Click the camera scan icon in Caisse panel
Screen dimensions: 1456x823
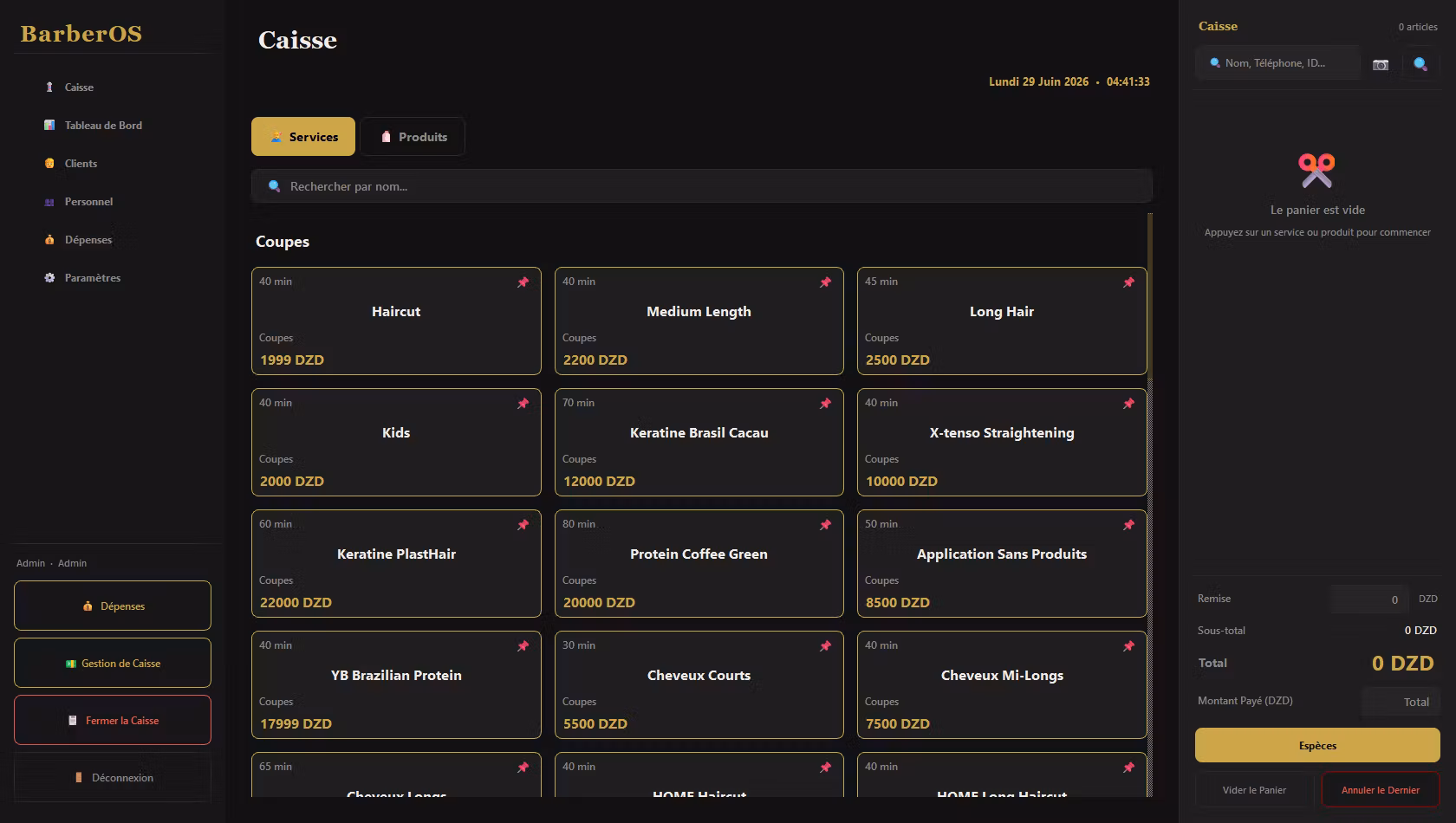click(x=1381, y=64)
